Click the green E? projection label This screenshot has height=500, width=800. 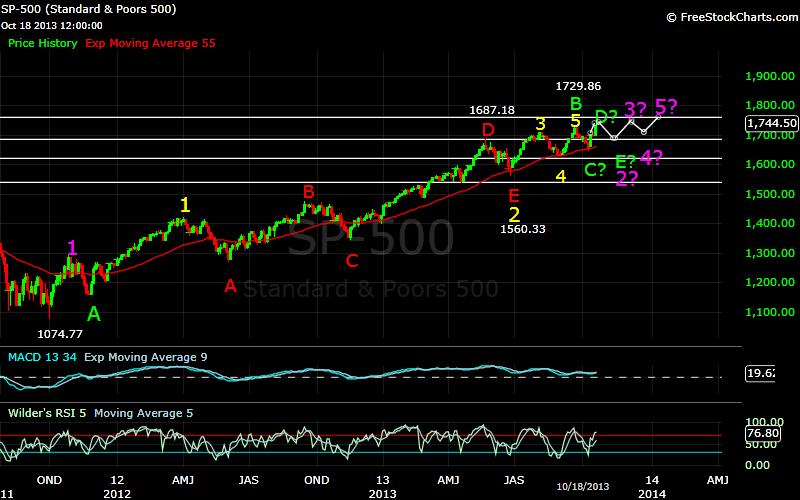click(x=626, y=162)
